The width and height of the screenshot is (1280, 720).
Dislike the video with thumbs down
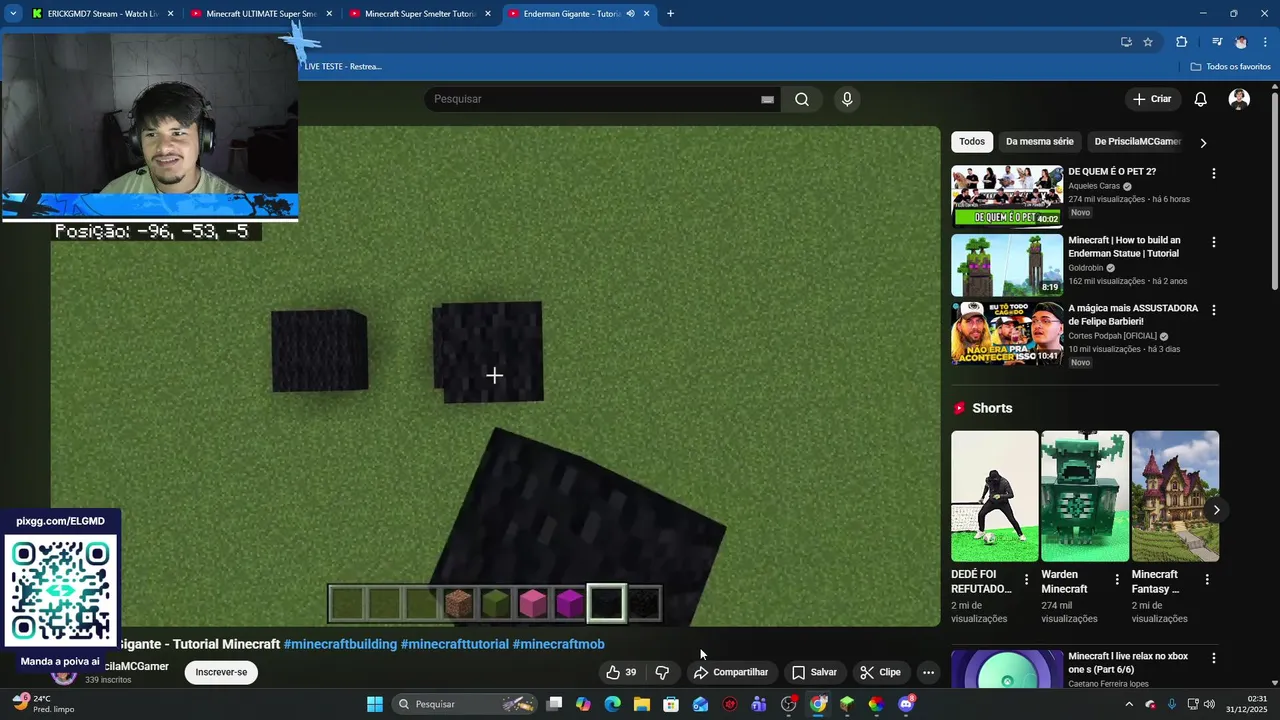coord(662,672)
